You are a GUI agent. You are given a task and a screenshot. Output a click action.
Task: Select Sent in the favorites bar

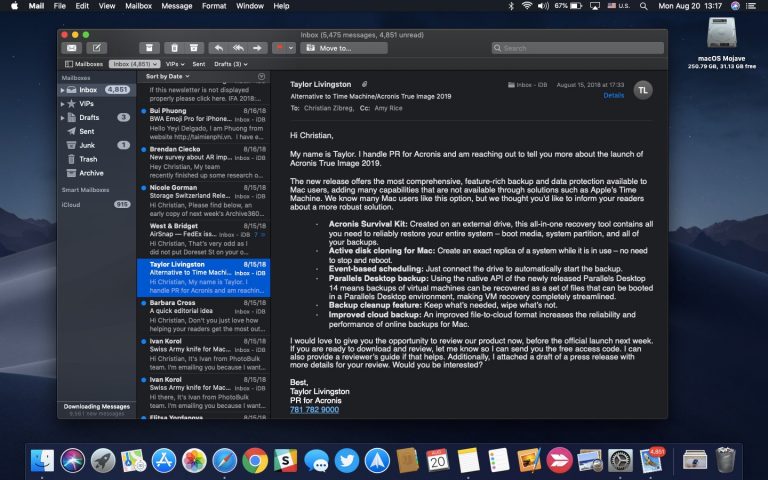point(198,64)
